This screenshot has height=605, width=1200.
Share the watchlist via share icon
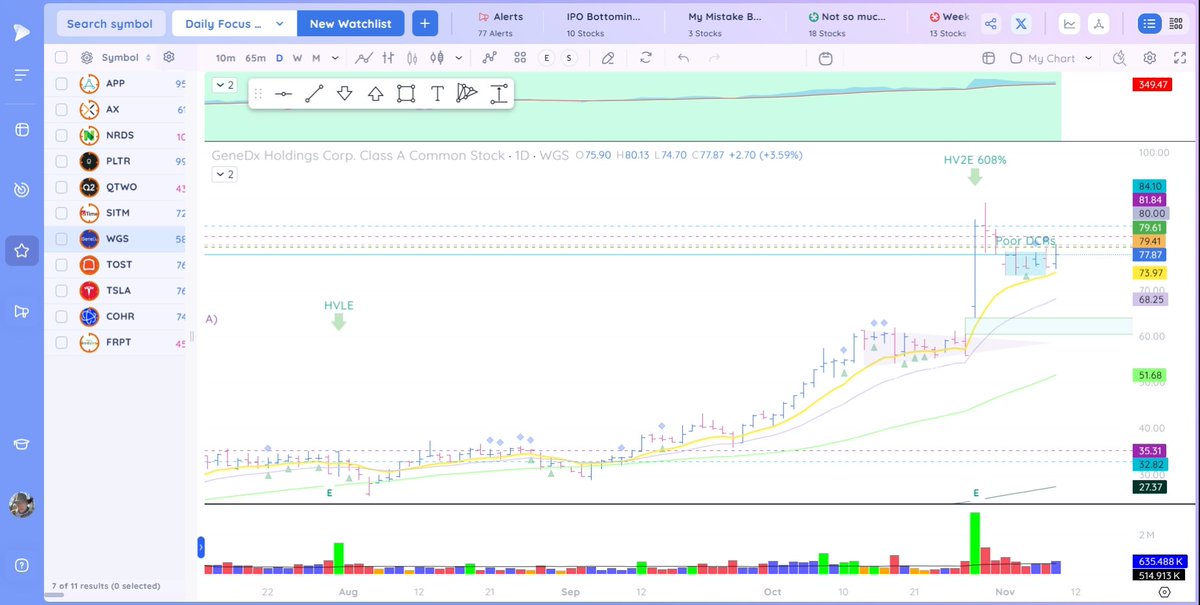tap(990, 24)
